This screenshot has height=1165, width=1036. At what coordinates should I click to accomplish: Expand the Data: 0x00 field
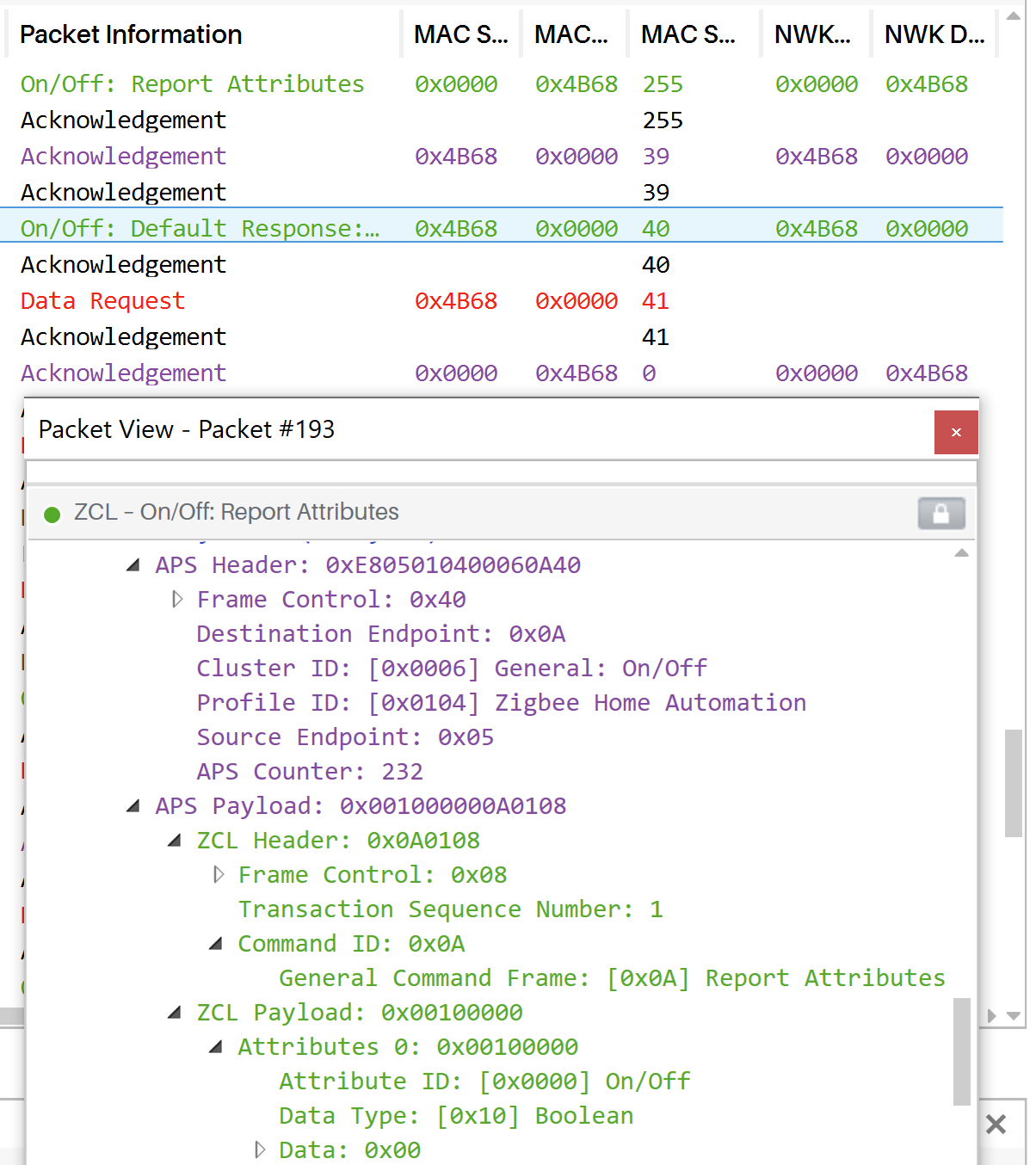[x=260, y=1150]
